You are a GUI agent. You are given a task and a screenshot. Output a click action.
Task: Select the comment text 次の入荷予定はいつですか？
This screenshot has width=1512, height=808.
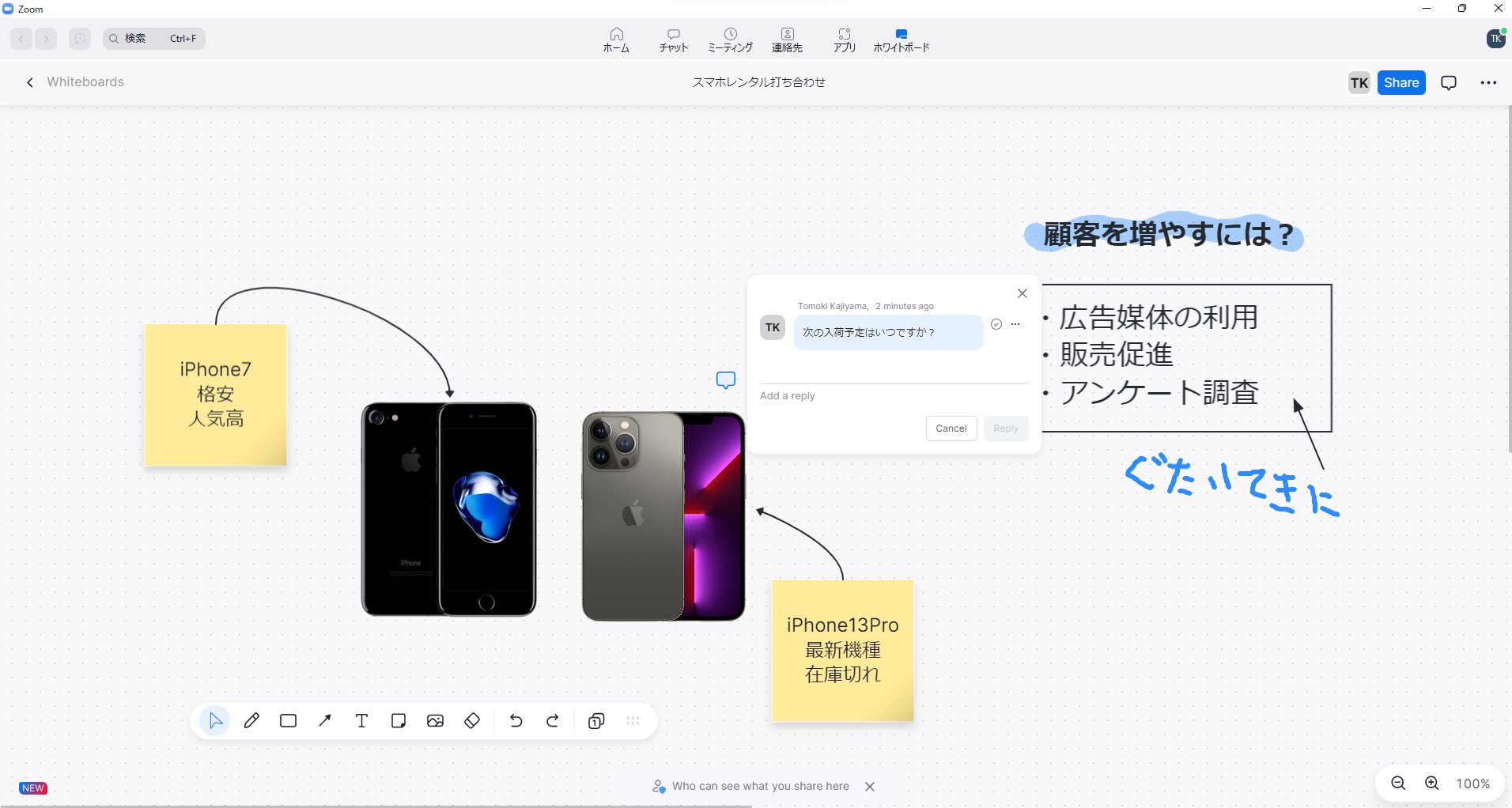point(869,333)
